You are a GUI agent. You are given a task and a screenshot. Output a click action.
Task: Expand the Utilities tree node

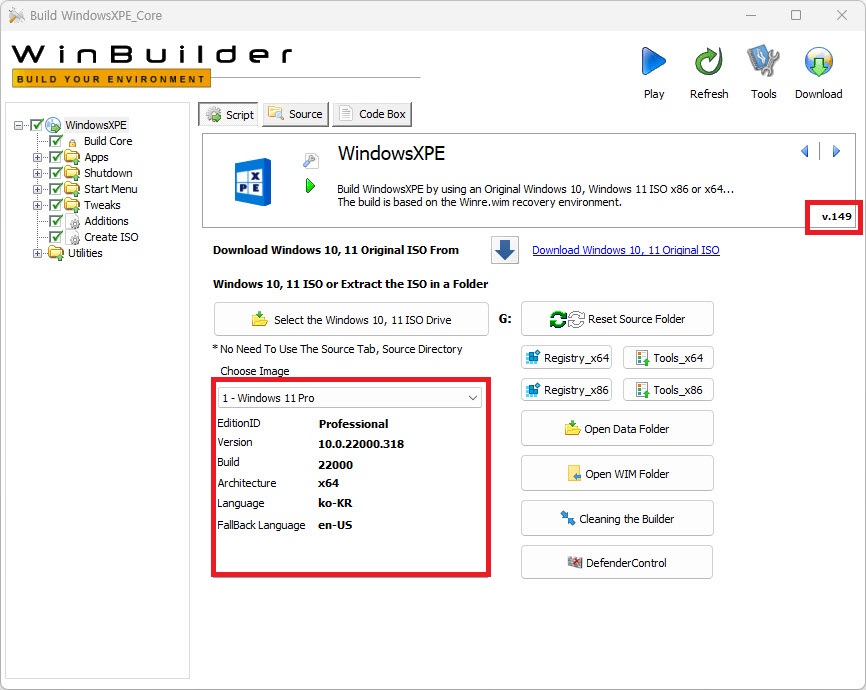tap(37, 254)
